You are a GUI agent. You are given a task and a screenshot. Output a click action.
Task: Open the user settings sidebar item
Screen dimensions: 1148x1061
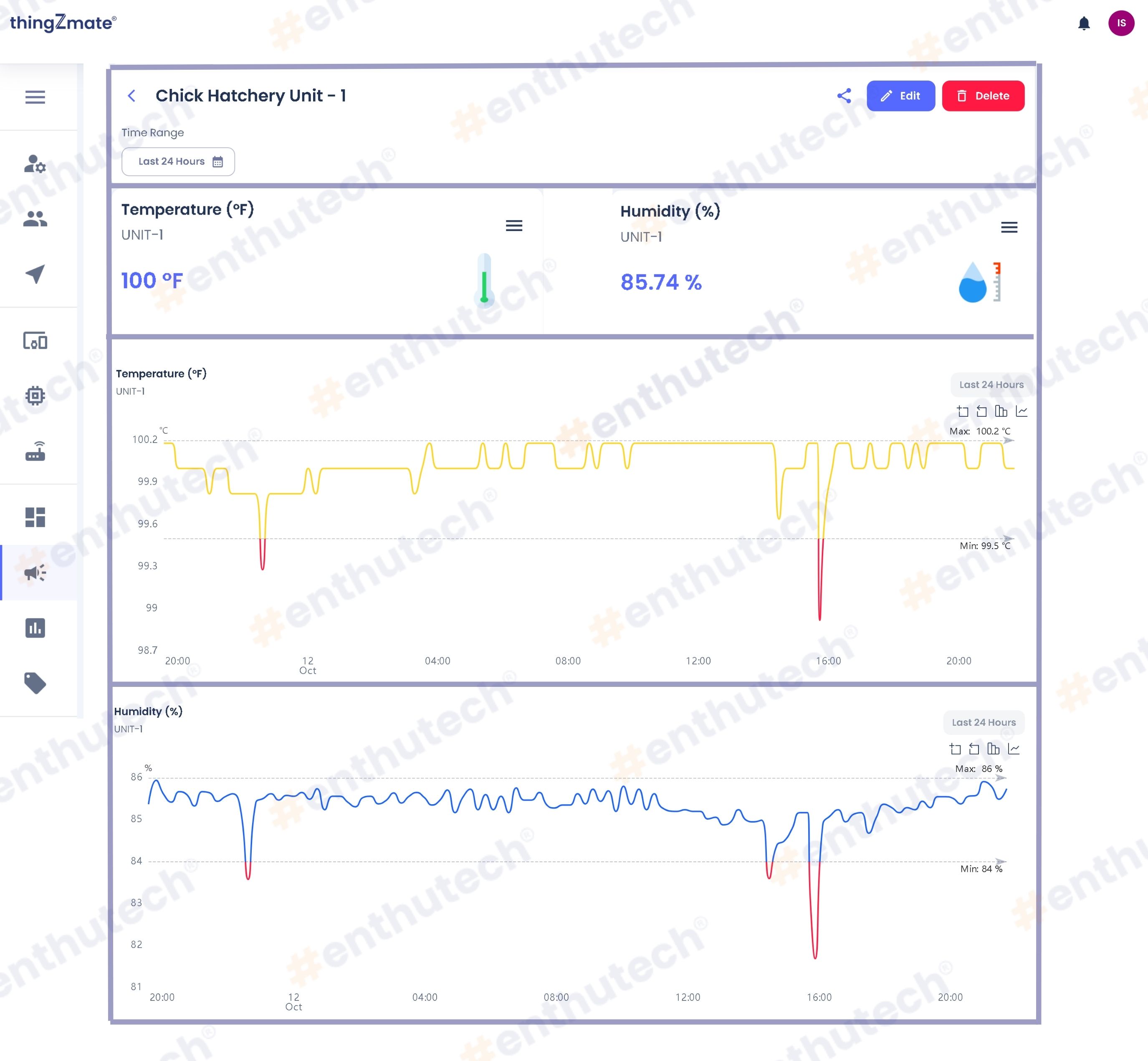(35, 164)
